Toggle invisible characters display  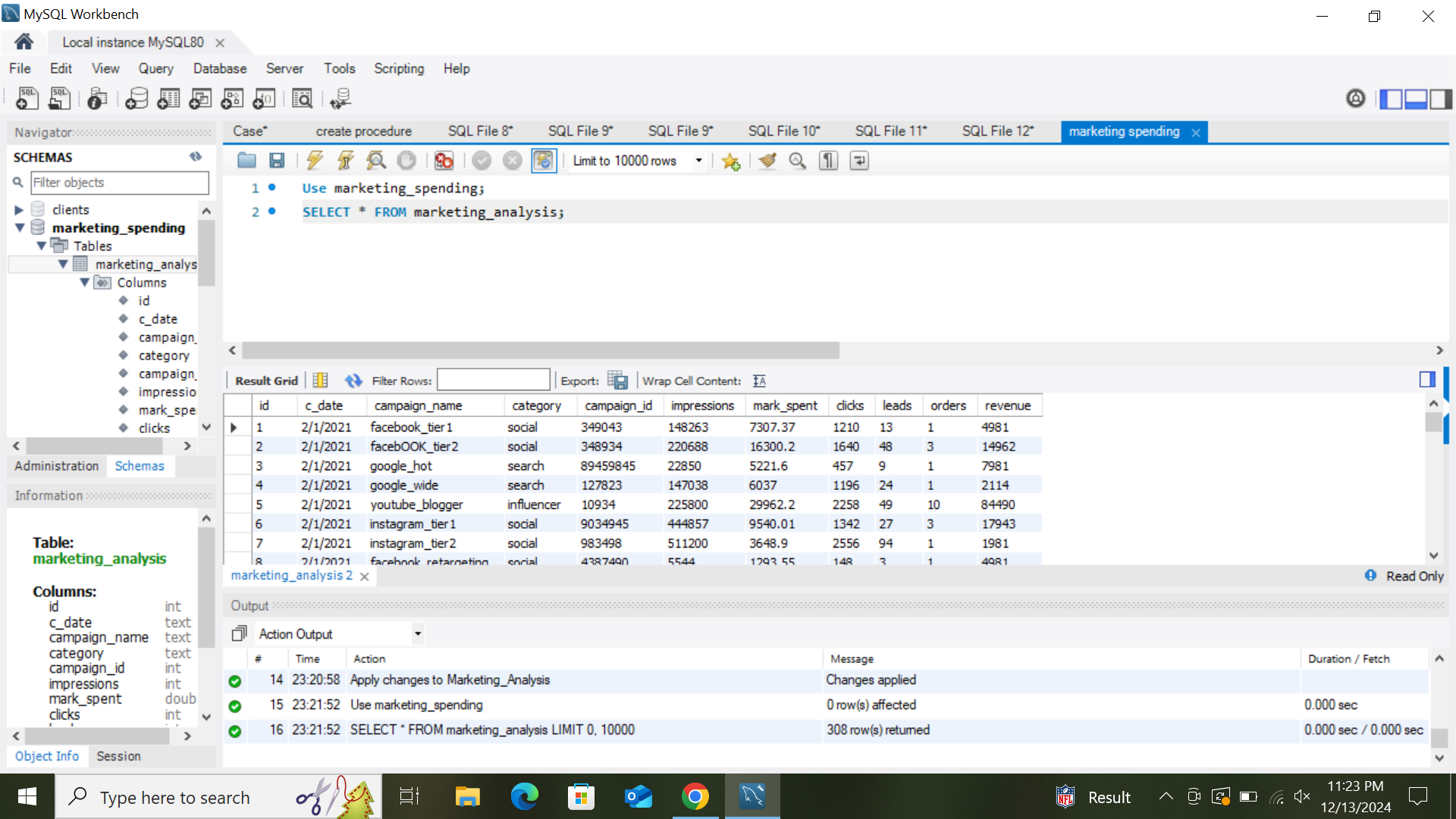tap(829, 161)
